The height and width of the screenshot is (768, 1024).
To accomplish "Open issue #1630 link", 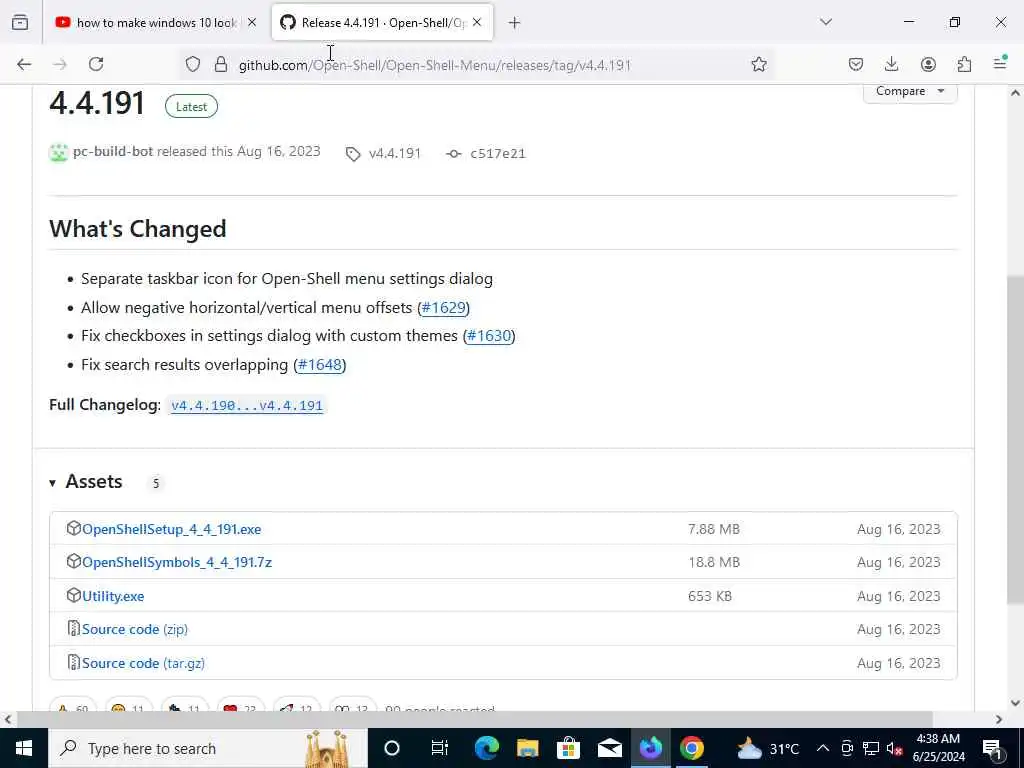I will (489, 336).
